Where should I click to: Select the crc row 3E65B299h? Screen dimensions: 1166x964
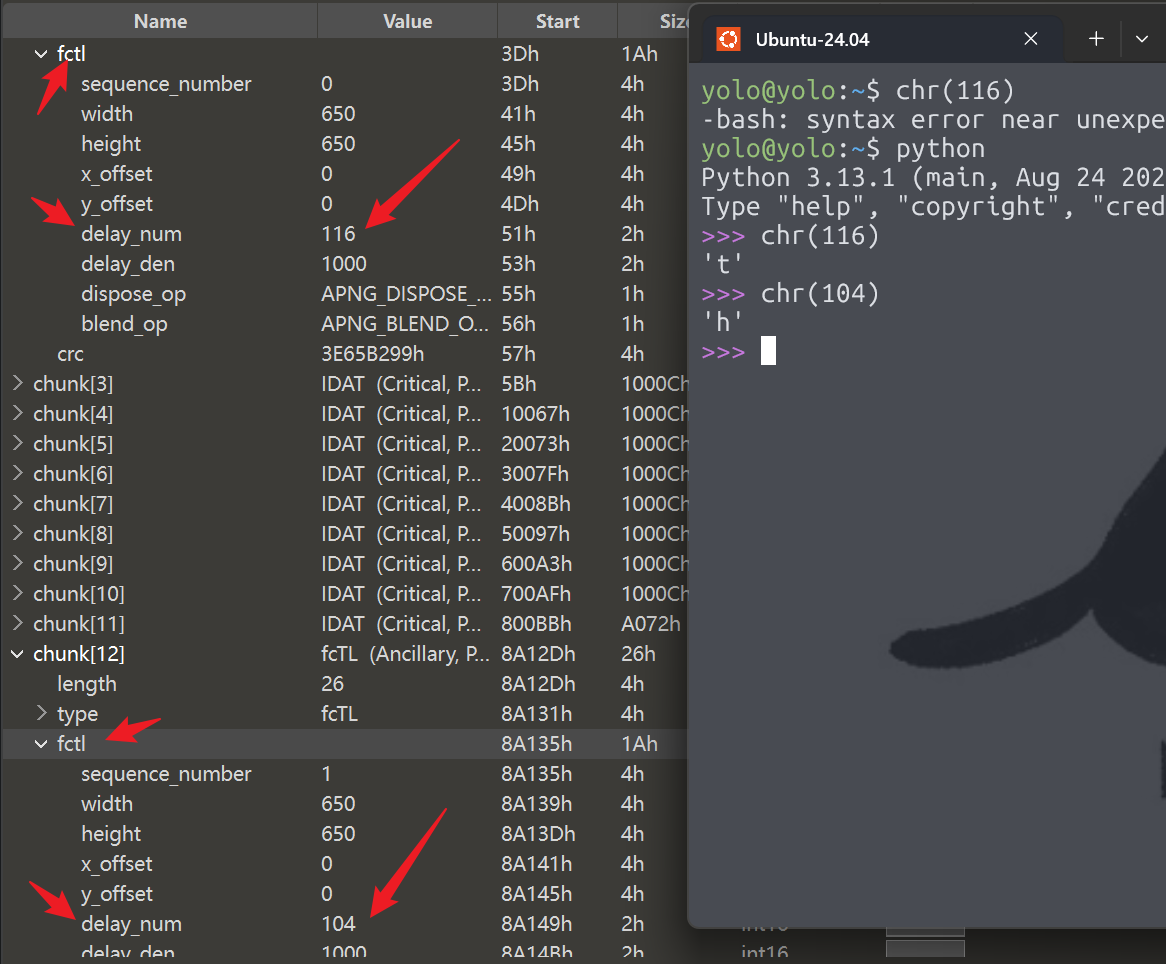[70, 354]
